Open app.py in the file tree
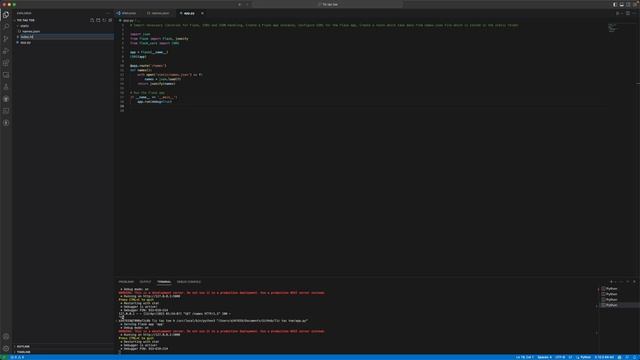The width and height of the screenshot is (640, 360). (x=25, y=42)
